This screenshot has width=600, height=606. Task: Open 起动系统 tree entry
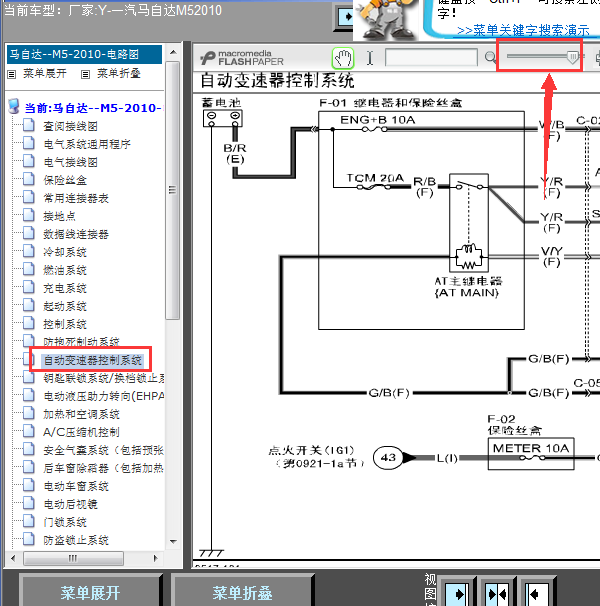(65, 306)
